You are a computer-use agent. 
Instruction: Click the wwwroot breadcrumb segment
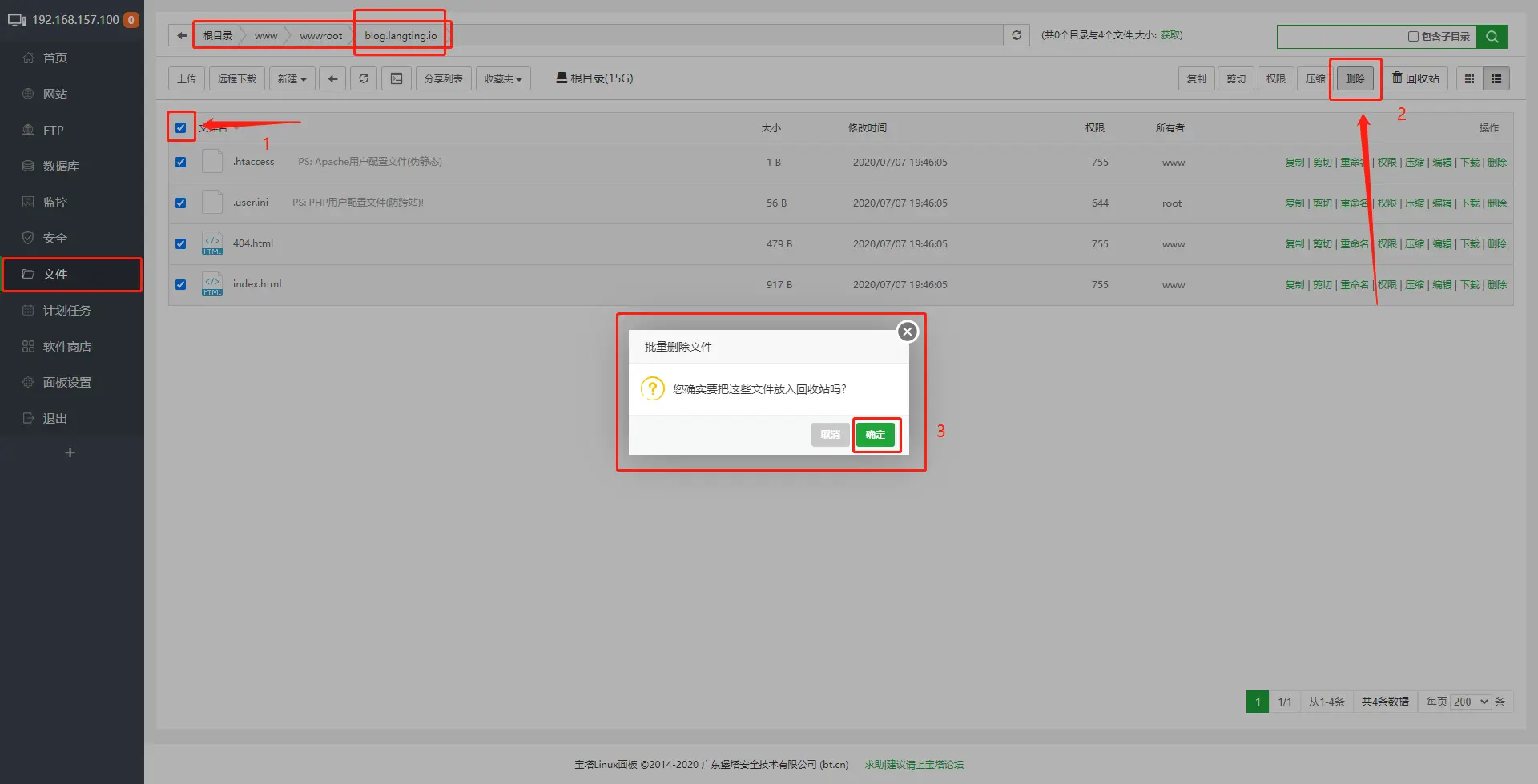tap(320, 36)
